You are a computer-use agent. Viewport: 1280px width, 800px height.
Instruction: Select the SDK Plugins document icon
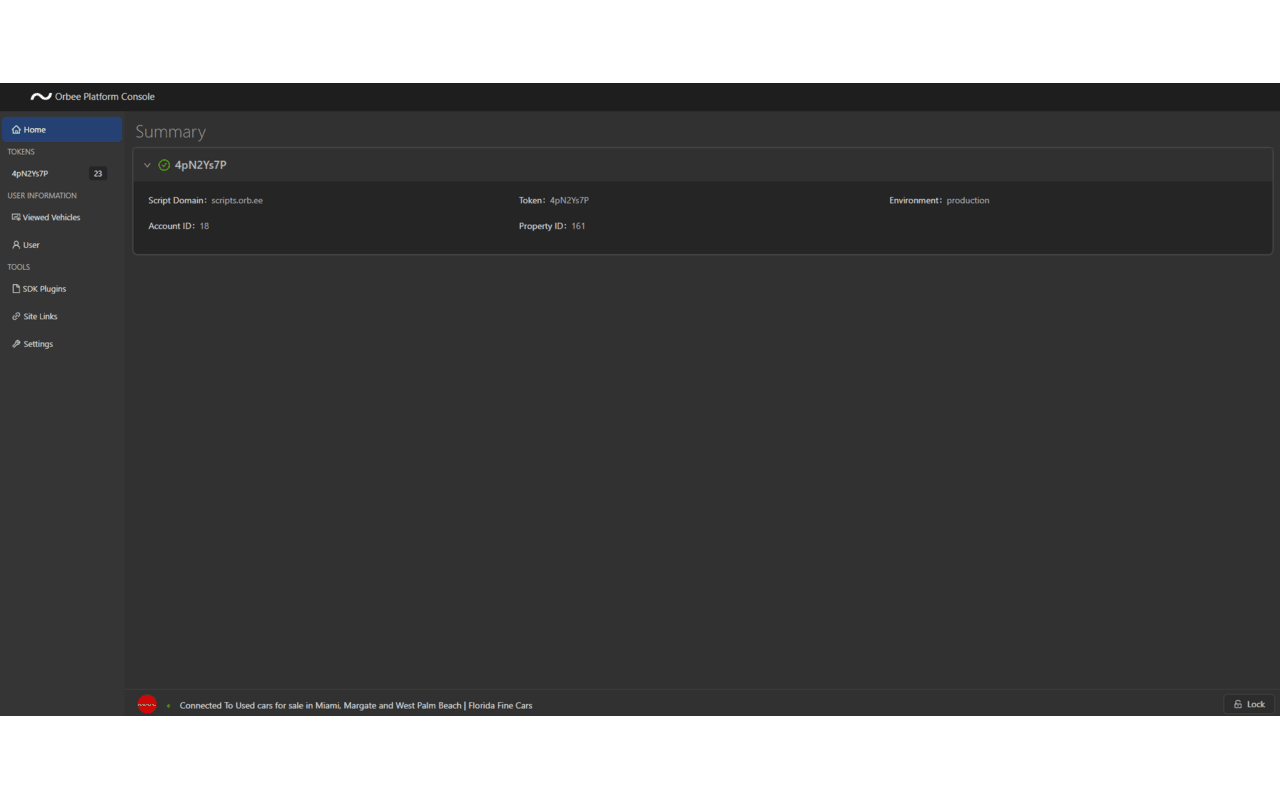pos(14,289)
